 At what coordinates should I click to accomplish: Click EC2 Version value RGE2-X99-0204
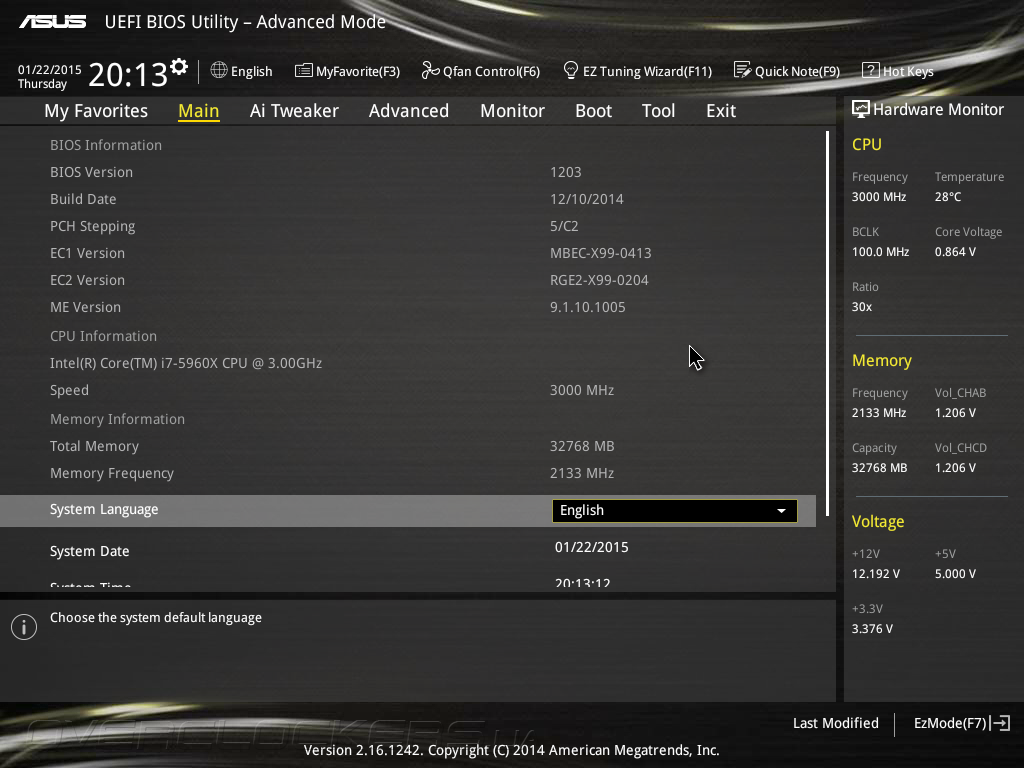click(600, 280)
